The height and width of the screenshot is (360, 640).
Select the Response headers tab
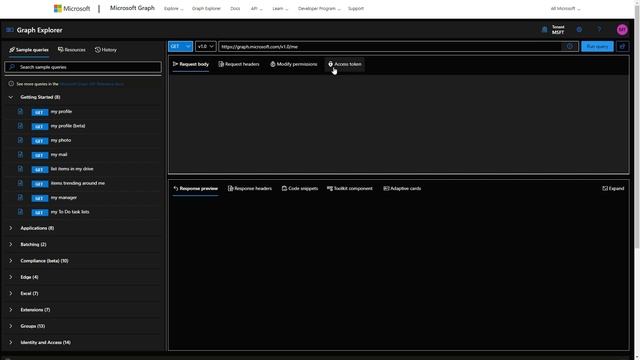250,189
